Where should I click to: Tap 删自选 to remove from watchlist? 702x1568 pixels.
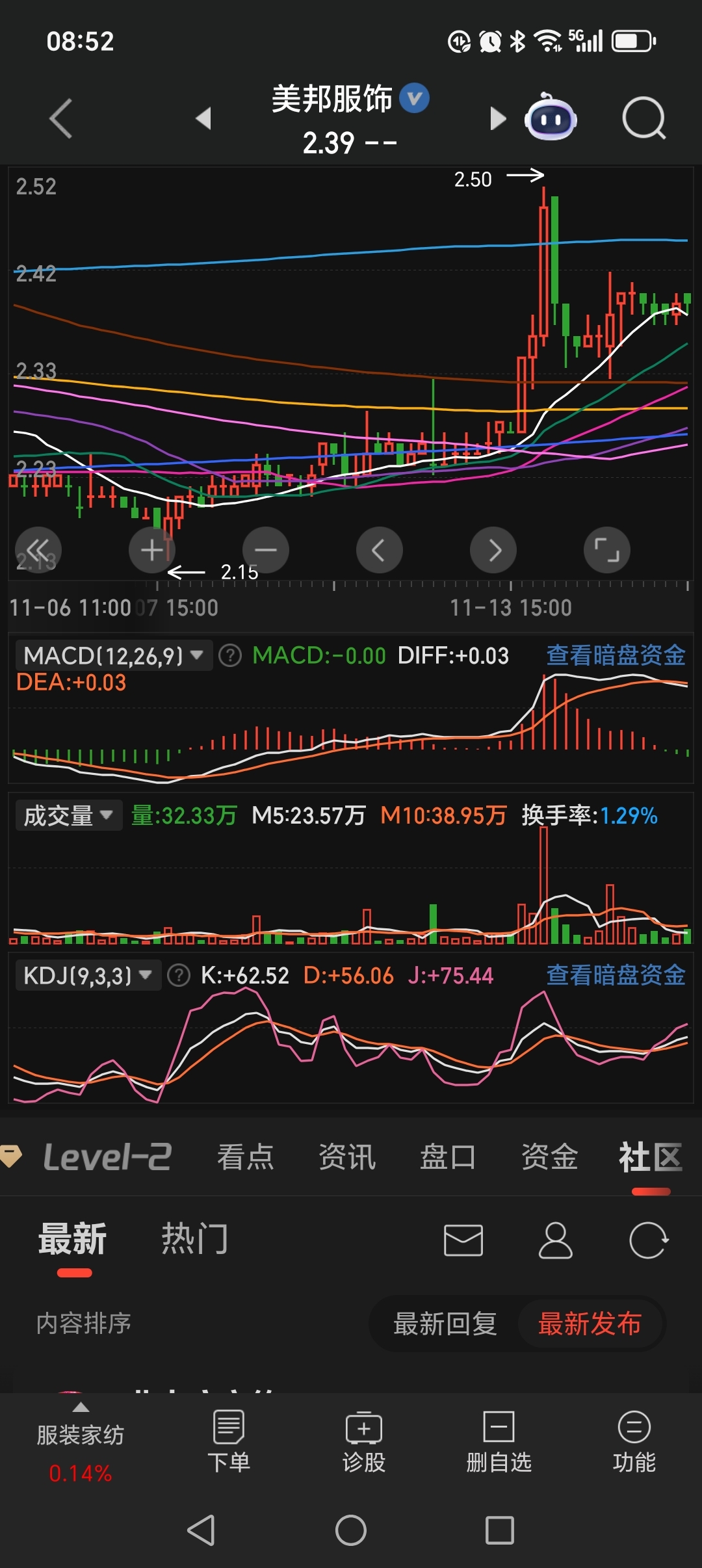(499, 1441)
